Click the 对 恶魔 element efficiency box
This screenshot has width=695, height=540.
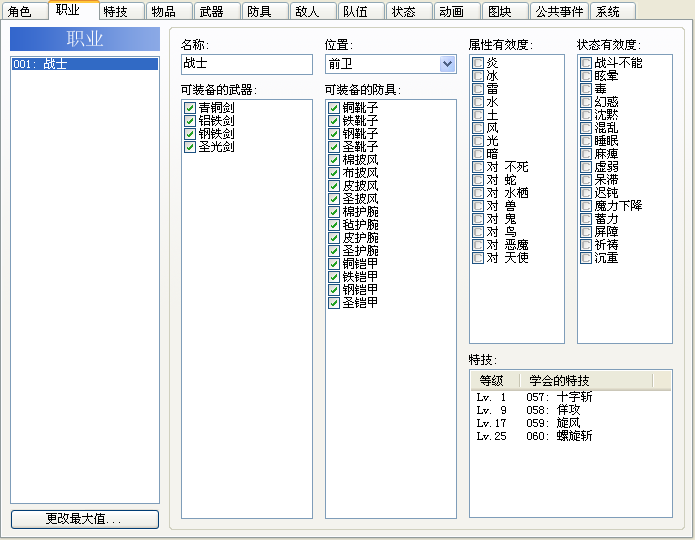coord(478,245)
